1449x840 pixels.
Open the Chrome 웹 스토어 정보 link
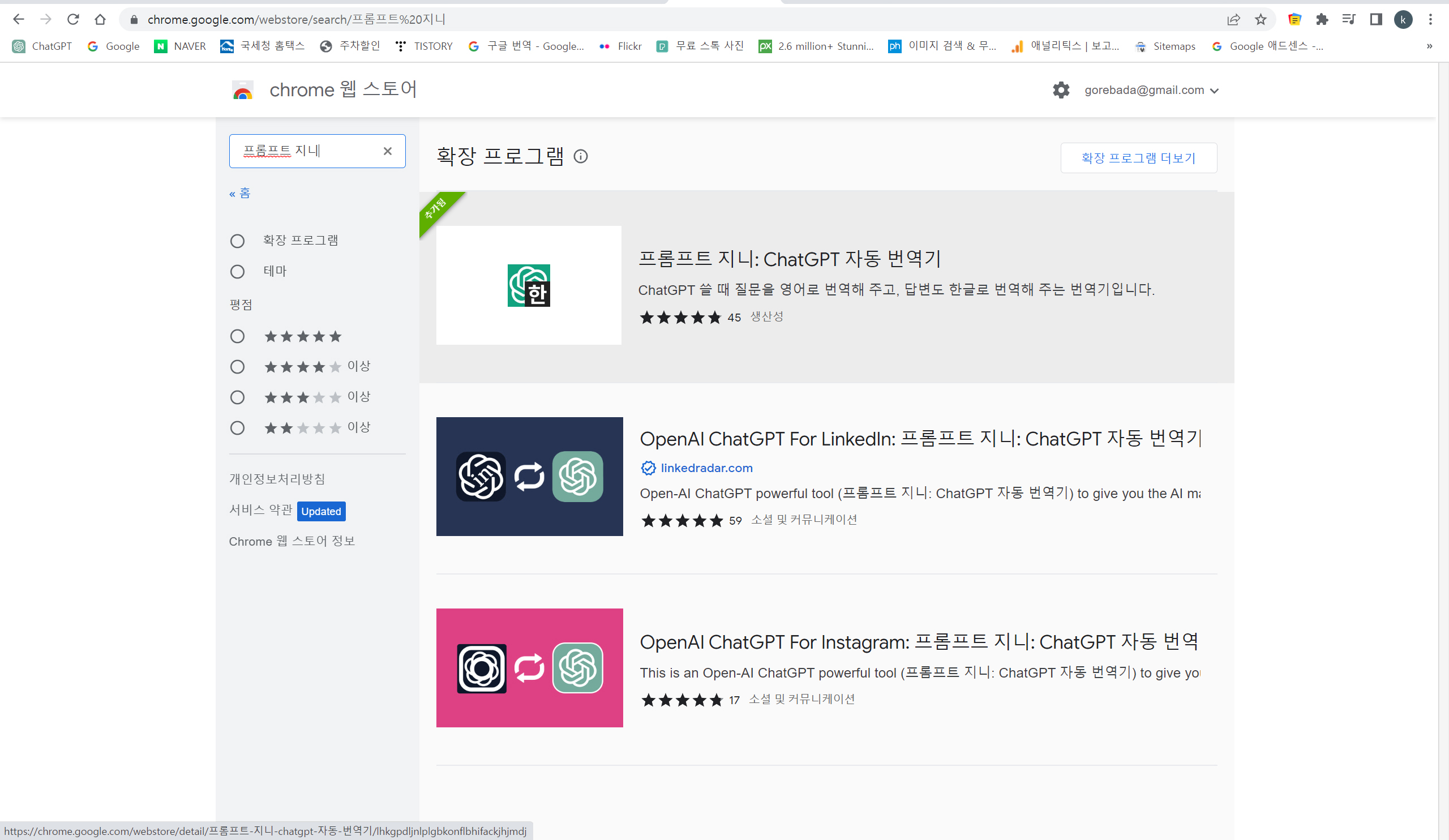click(x=292, y=541)
